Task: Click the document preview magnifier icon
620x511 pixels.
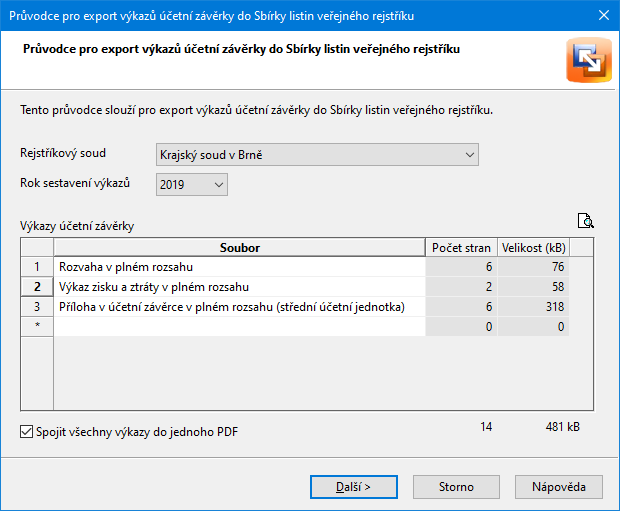Action: point(586,221)
